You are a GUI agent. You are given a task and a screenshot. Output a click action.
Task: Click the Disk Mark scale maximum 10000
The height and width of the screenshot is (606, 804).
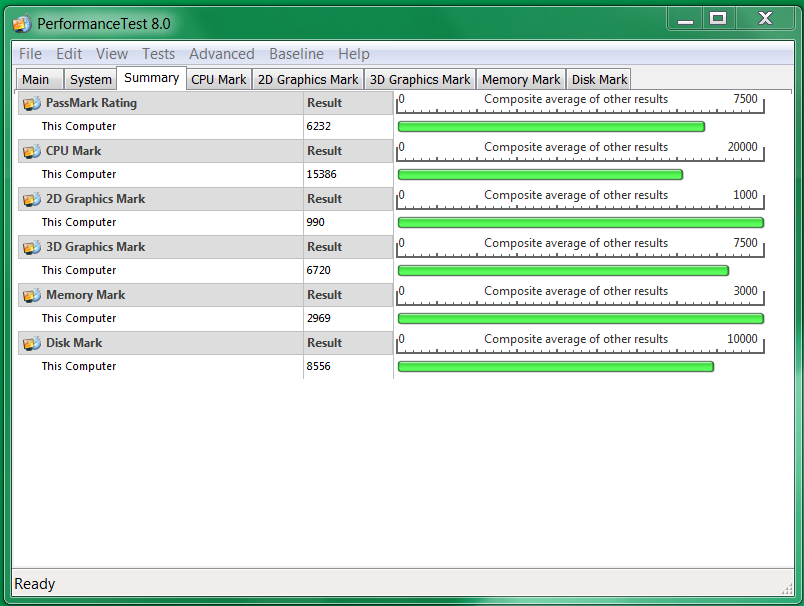tap(742, 339)
